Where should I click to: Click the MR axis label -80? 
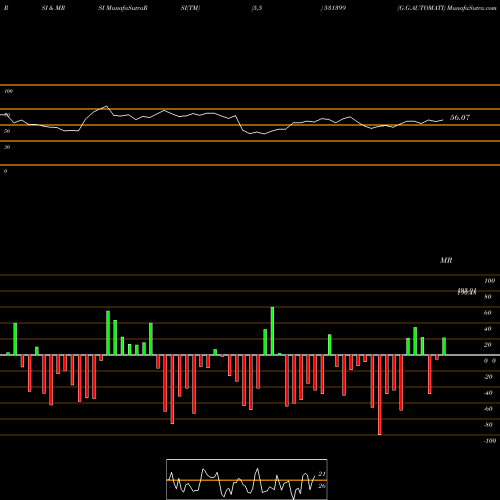(x=488, y=425)
